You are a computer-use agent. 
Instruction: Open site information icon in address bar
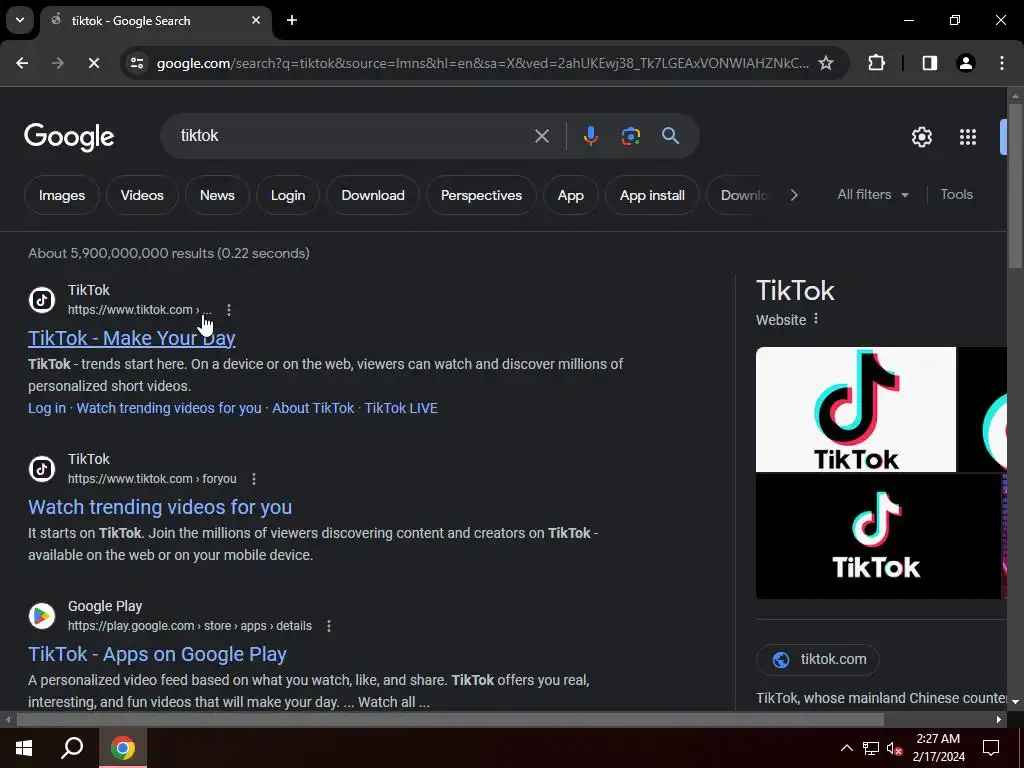[136, 63]
